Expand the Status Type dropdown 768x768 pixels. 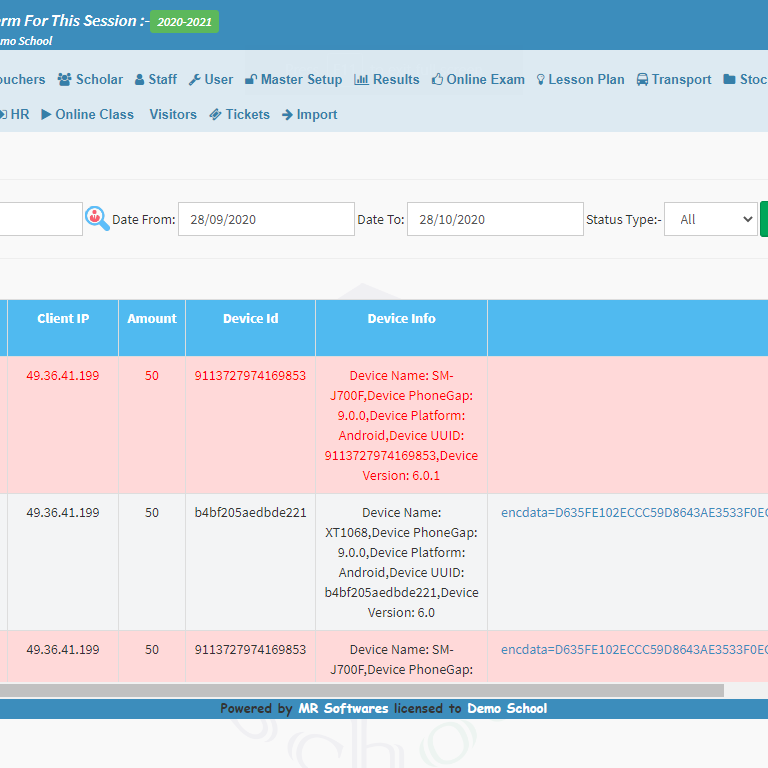point(710,219)
